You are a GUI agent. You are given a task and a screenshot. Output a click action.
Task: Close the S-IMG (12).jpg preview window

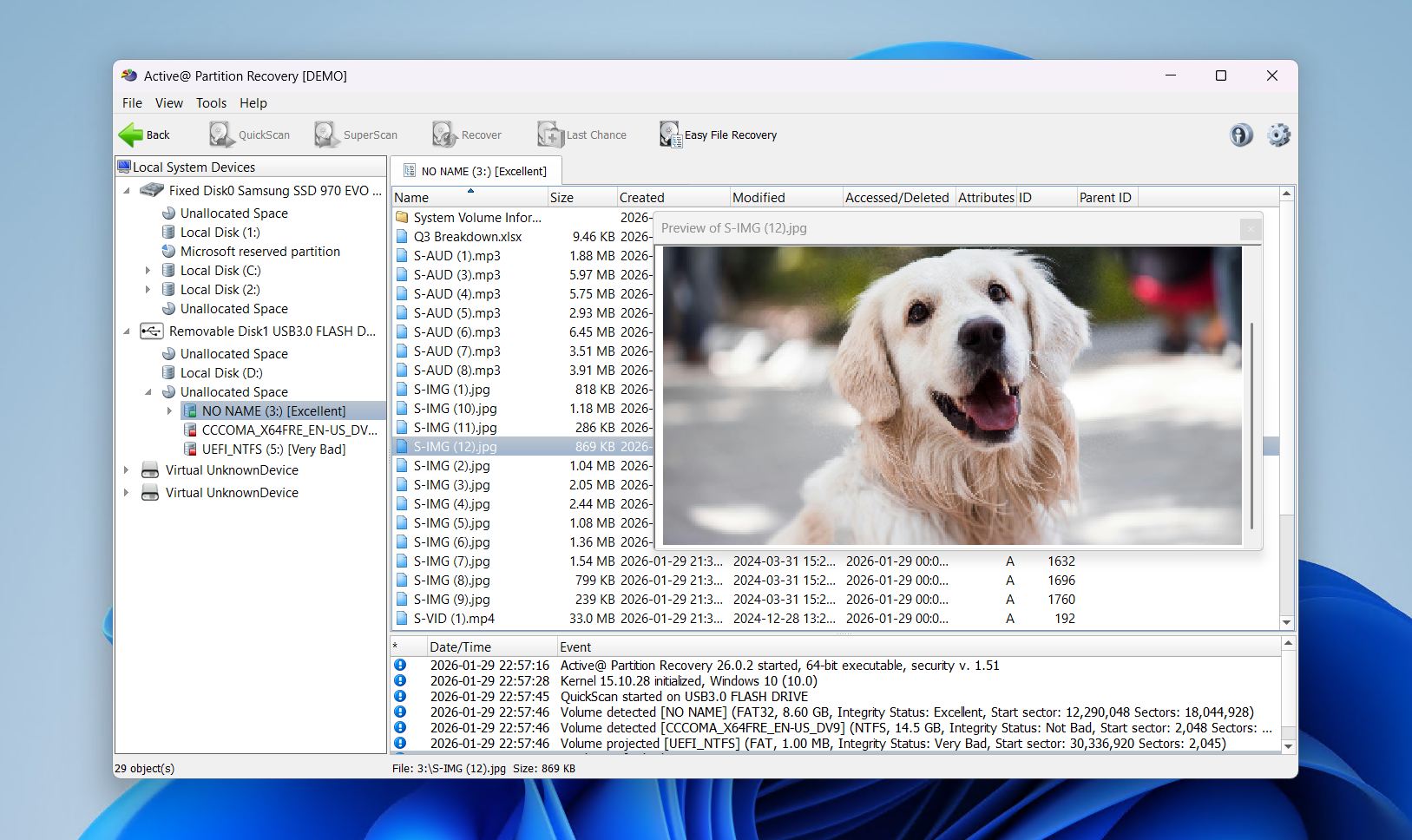[x=1249, y=228]
